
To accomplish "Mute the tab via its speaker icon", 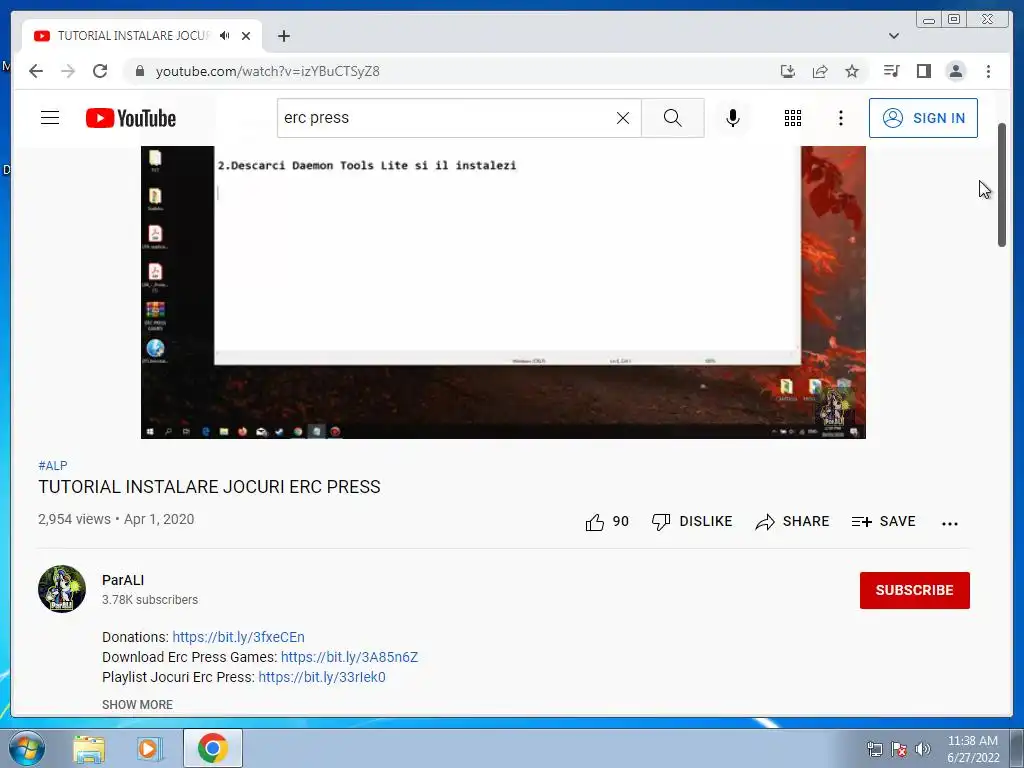I will tap(225, 36).
